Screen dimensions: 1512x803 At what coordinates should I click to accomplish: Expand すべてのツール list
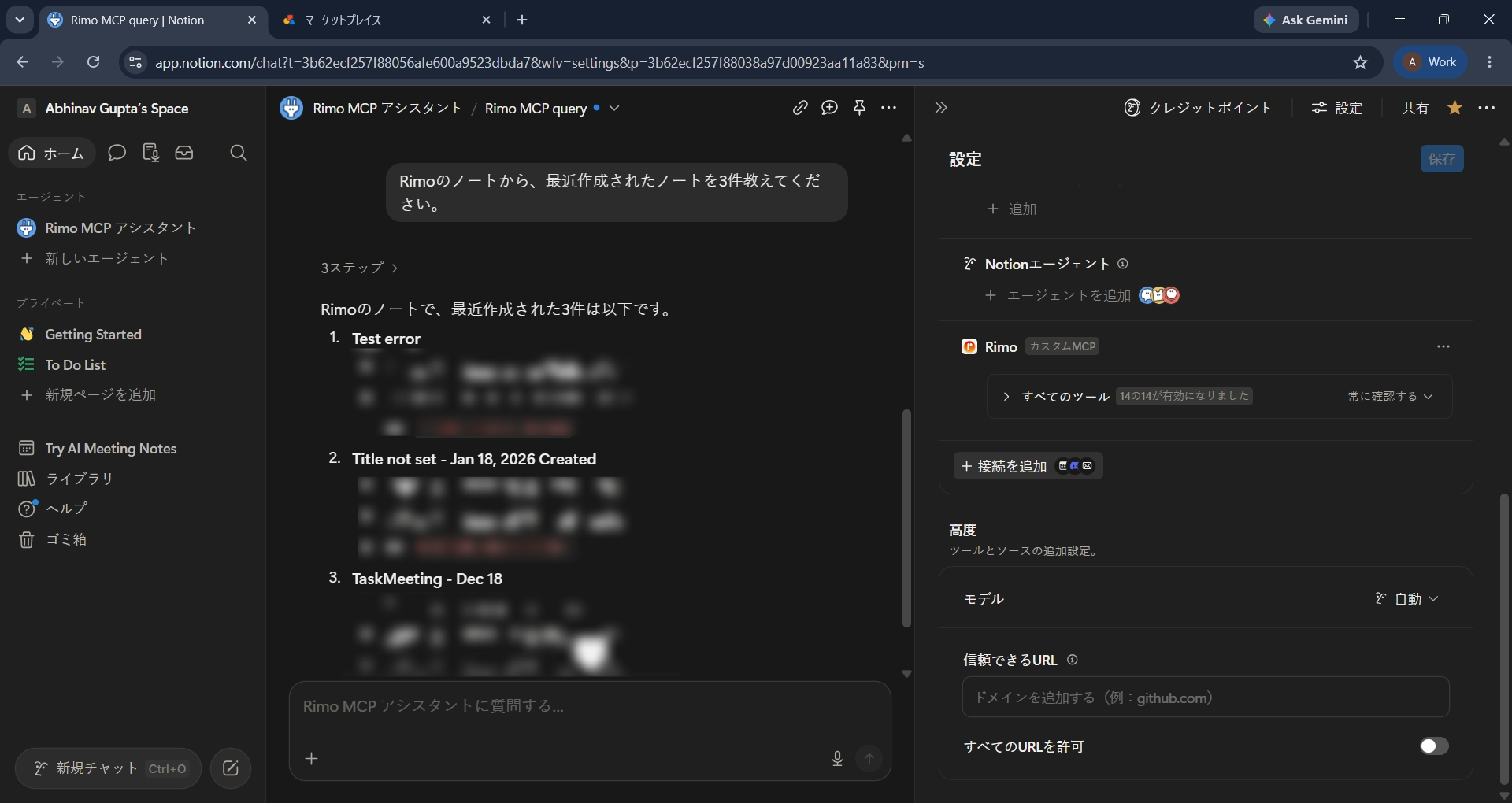click(x=1006, y=397)
